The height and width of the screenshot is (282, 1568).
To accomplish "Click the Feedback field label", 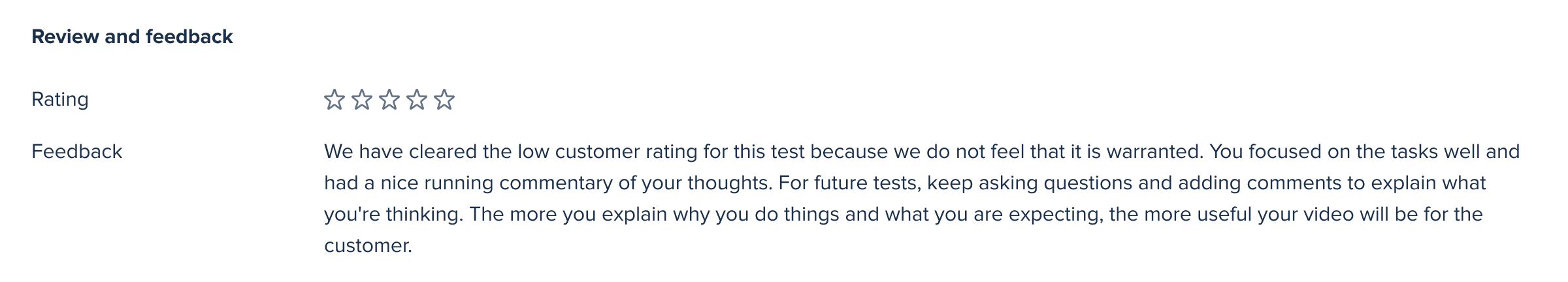I will pyautogui.click(x=77, y=151).
